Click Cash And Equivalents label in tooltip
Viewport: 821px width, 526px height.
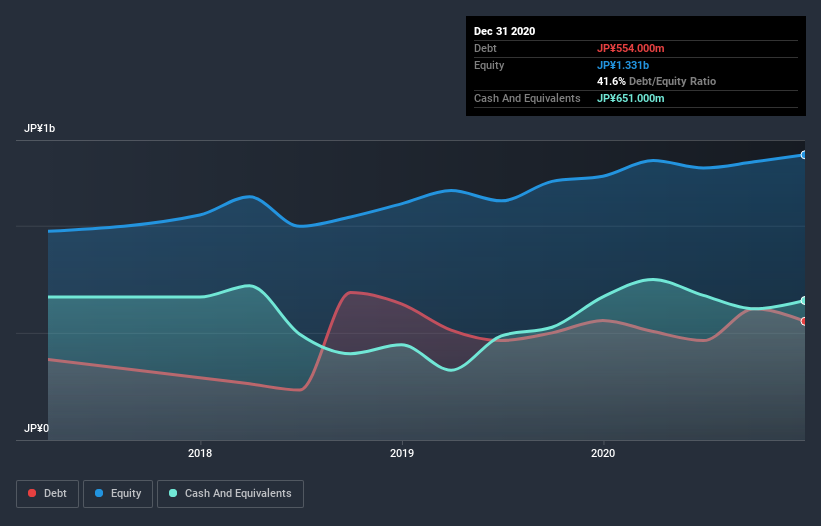coord(527,98)
